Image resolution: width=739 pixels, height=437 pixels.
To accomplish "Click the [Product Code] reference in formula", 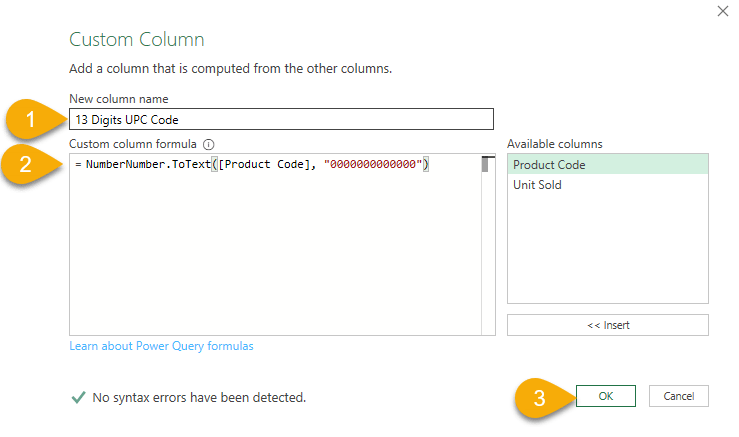I will [x=264, y=164].
